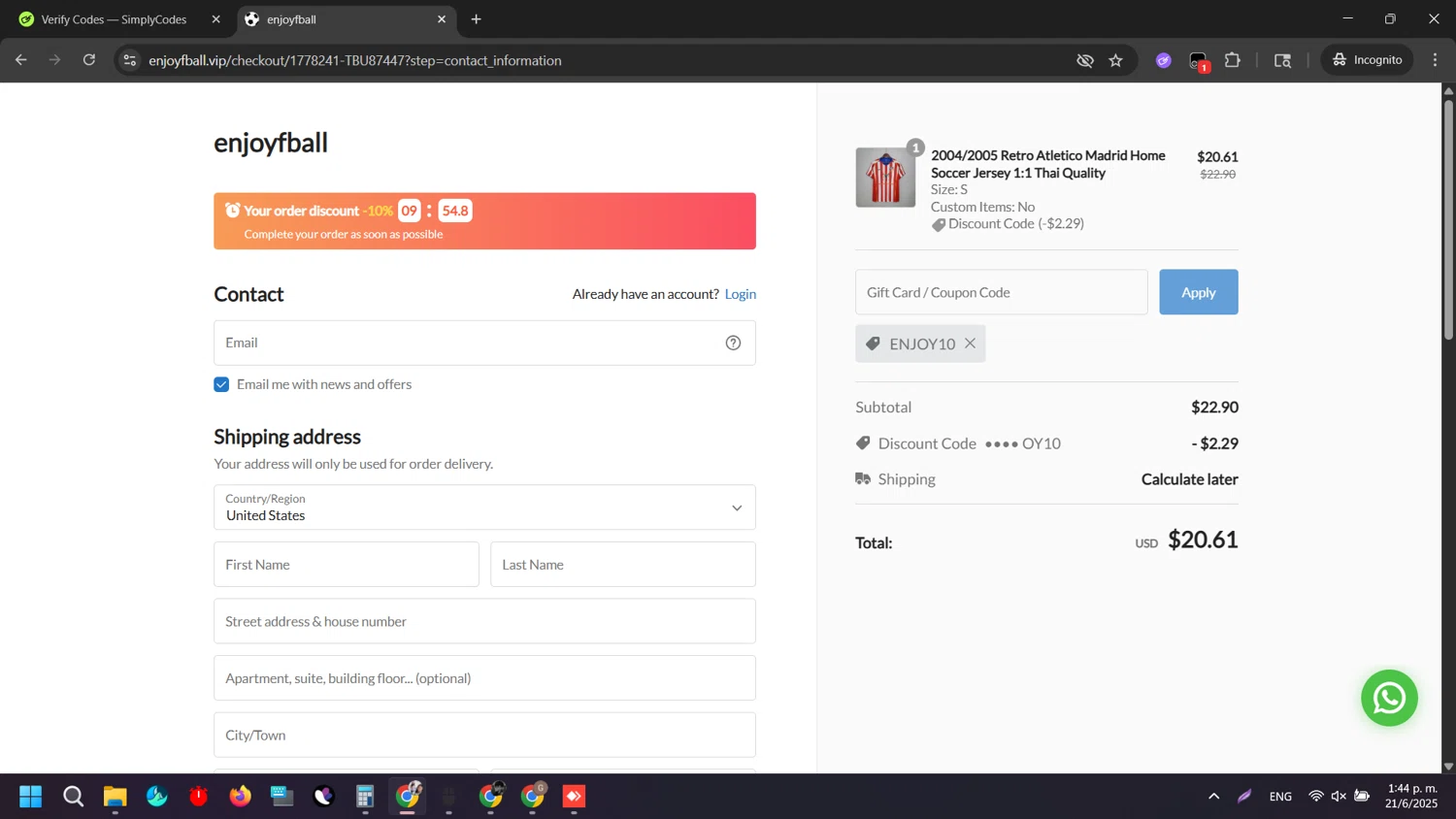Viewport: 1456px width, 819px height.
Task: Open the extension icon with red badge
Action: [x=1199, y=61]
